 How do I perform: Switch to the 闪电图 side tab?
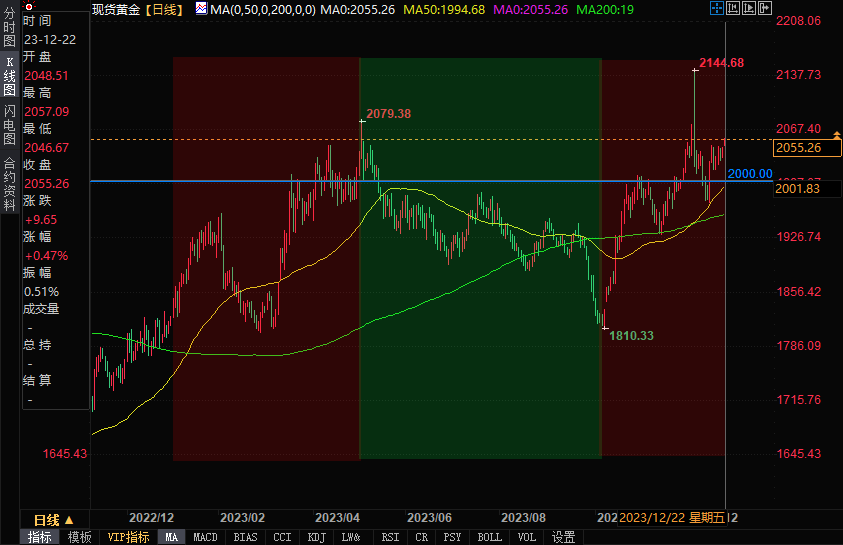click(x=9, y=124)
